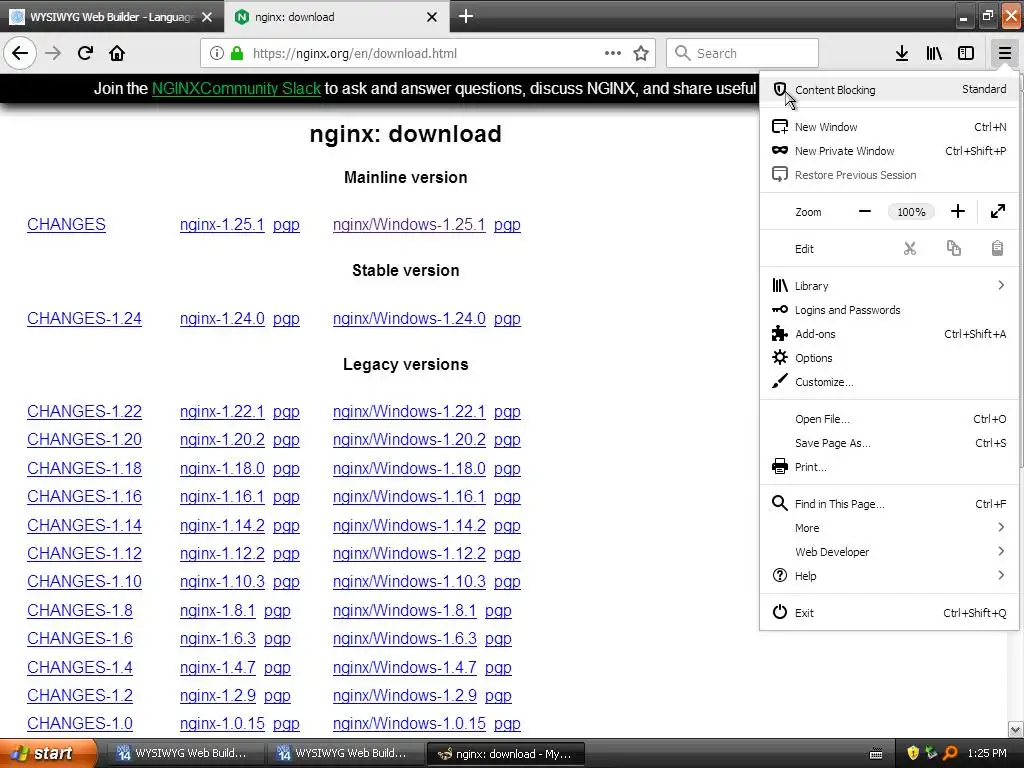Zoom out with the minus button
Image resolution: width=1024 pixels, height=768 pixels.
click(865, 212)
